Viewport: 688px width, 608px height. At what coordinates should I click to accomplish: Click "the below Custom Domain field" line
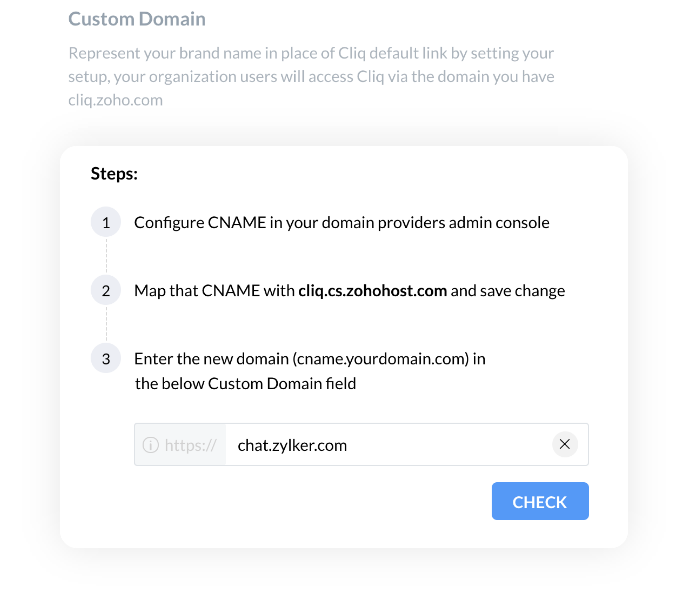pos(245,383)
